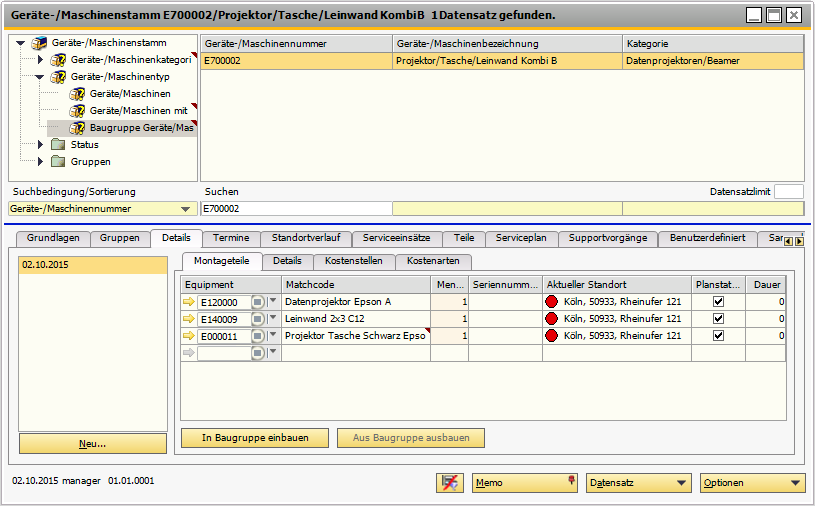Image resolution: width=815 pixels, height=506 pixels.
Task: Open chooser button beside E000011
Action: tap(257, 336)
